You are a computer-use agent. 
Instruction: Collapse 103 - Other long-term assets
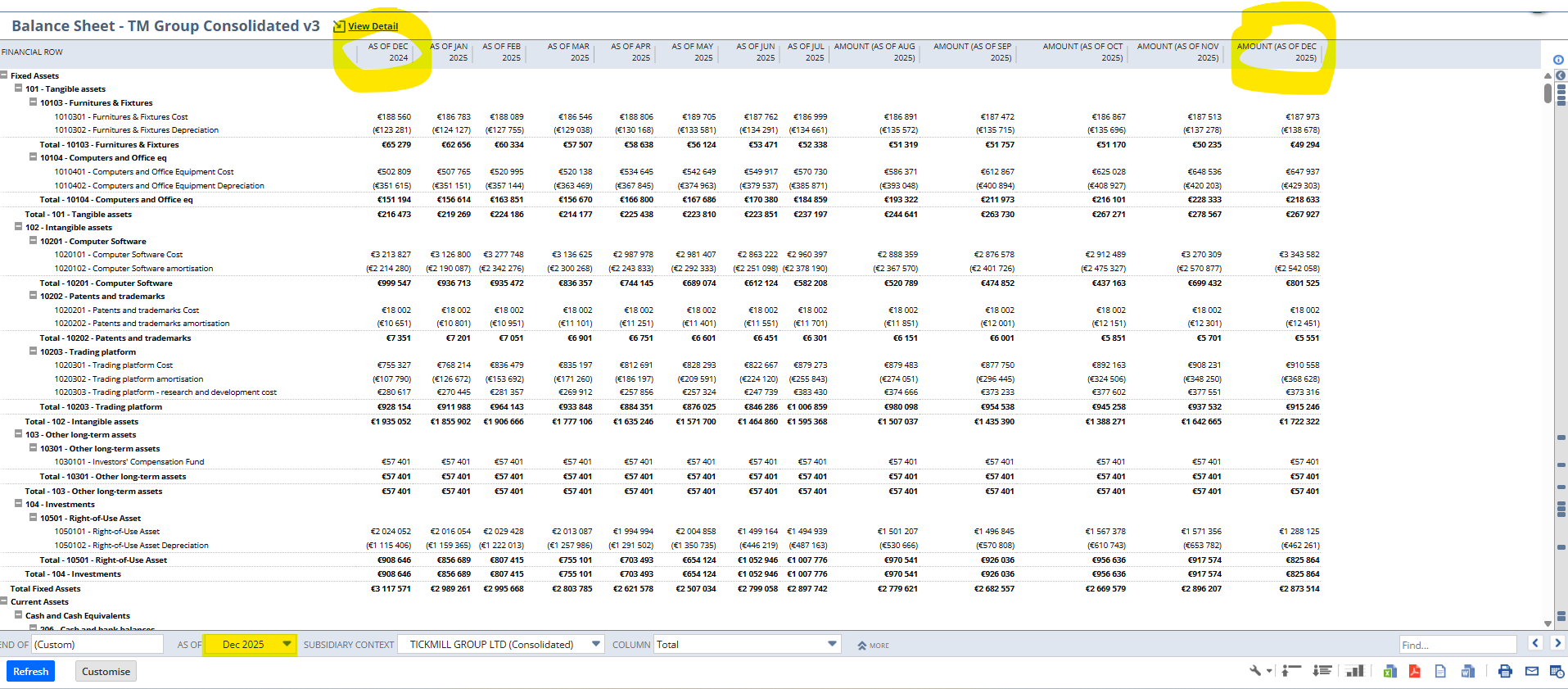tap(18, 433)
